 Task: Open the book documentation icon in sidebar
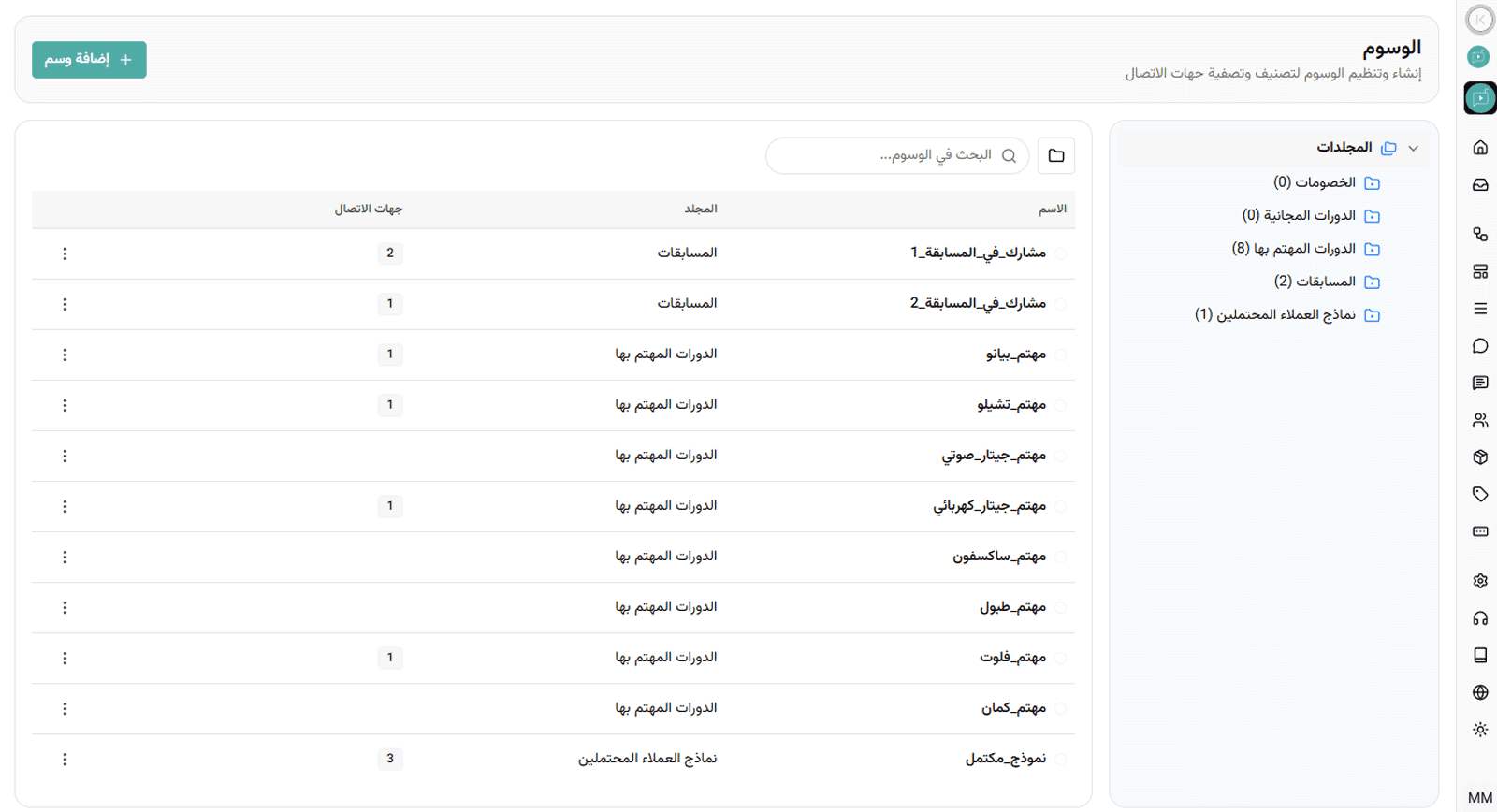coord(1480,655)
